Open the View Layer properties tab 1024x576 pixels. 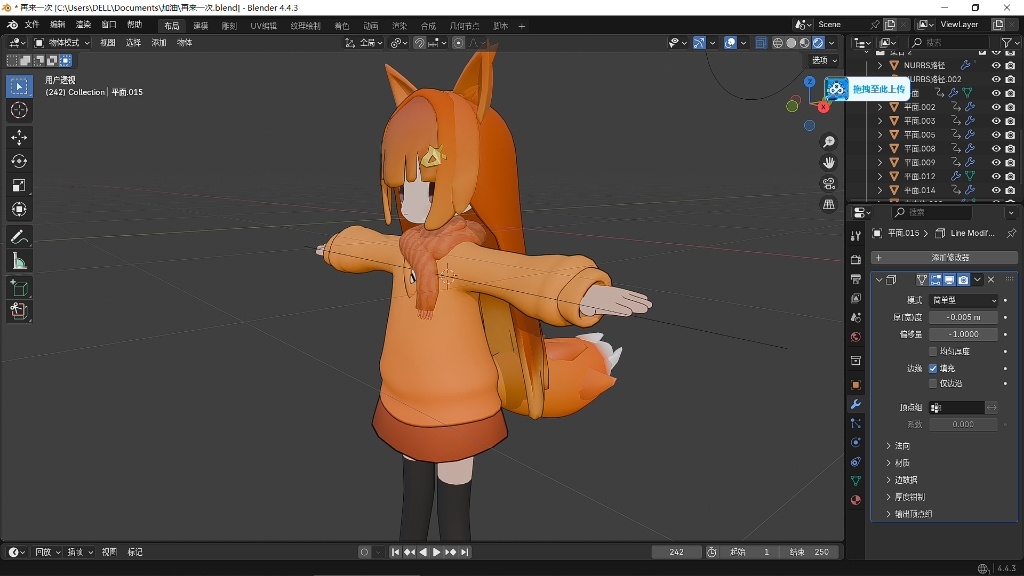coord(856,298)
